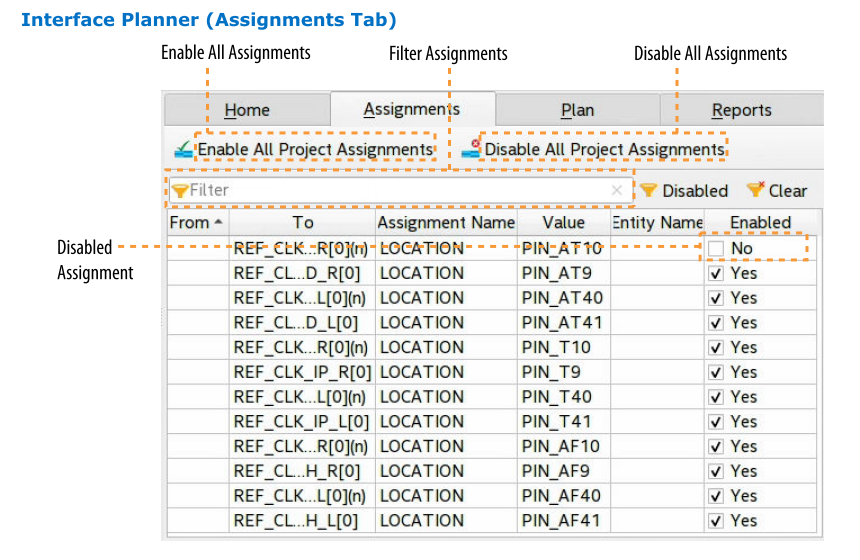
Task: Click the Disable All Project Assignments icon
Action: tap(471, 150)
